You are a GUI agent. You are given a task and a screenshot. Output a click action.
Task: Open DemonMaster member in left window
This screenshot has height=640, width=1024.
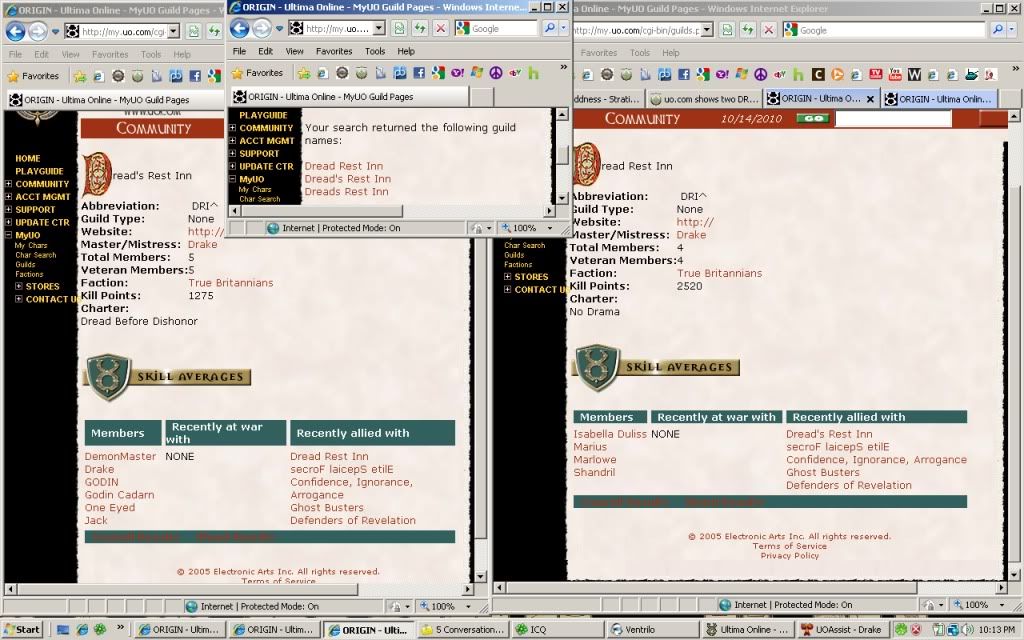point(120,456)
